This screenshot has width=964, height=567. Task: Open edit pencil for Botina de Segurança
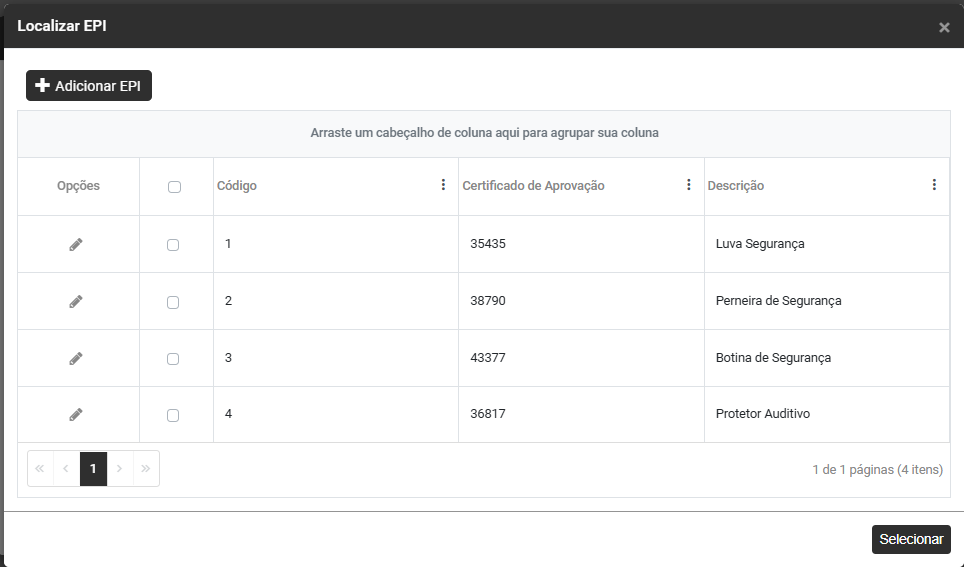(76, 358)
